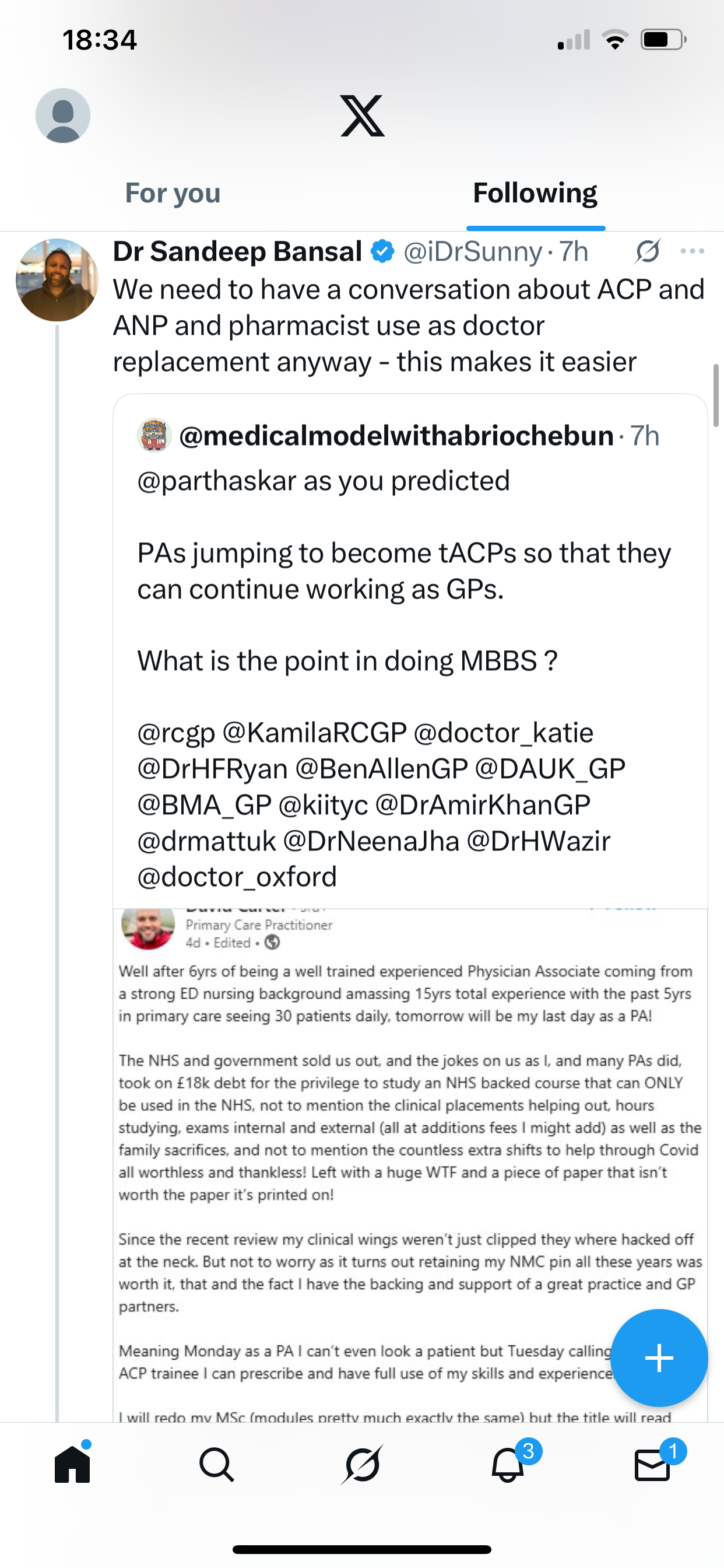Tap the Grok icon beside tweet timestamp
The image size is (724, 1568).
pyautogui.click(x=647, y=251)
